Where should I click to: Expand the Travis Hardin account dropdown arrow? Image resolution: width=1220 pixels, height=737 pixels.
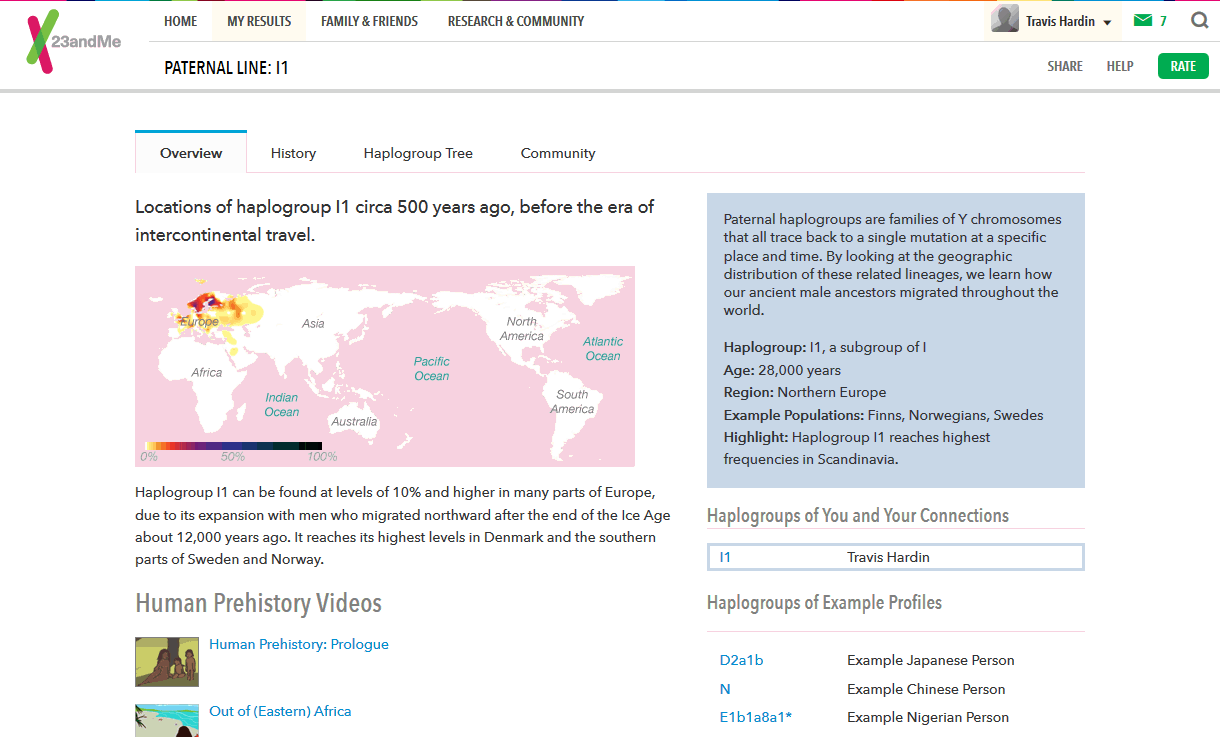point(1107,22)
